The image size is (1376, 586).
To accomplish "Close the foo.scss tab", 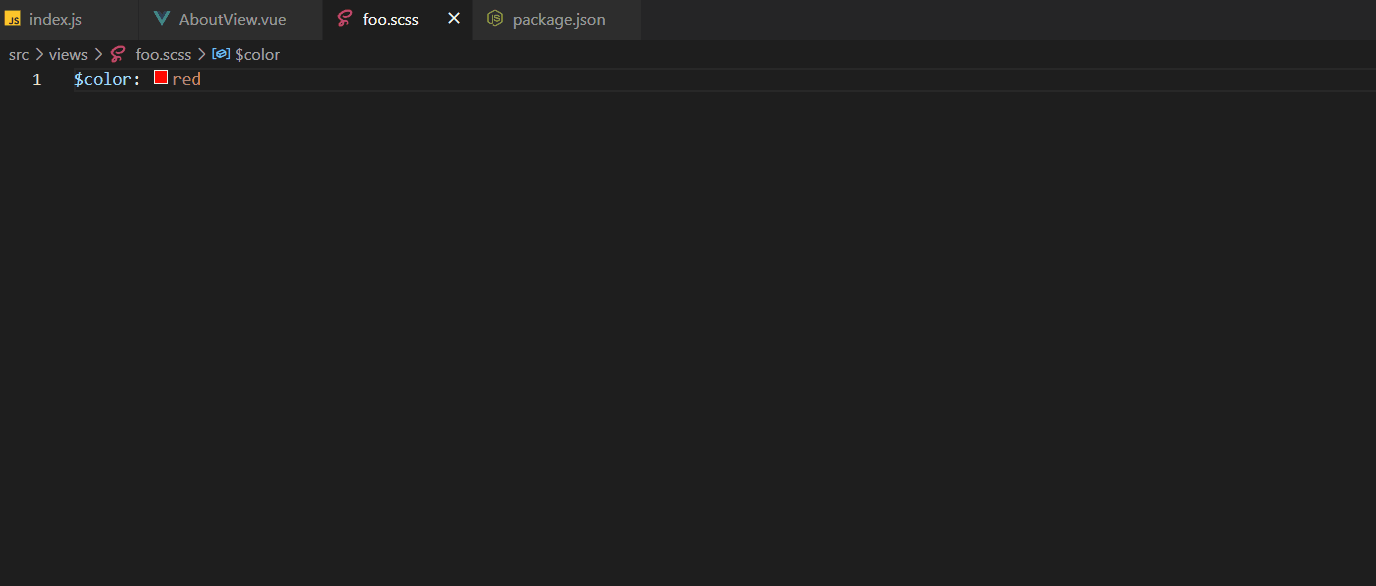I will pos(453,18).
